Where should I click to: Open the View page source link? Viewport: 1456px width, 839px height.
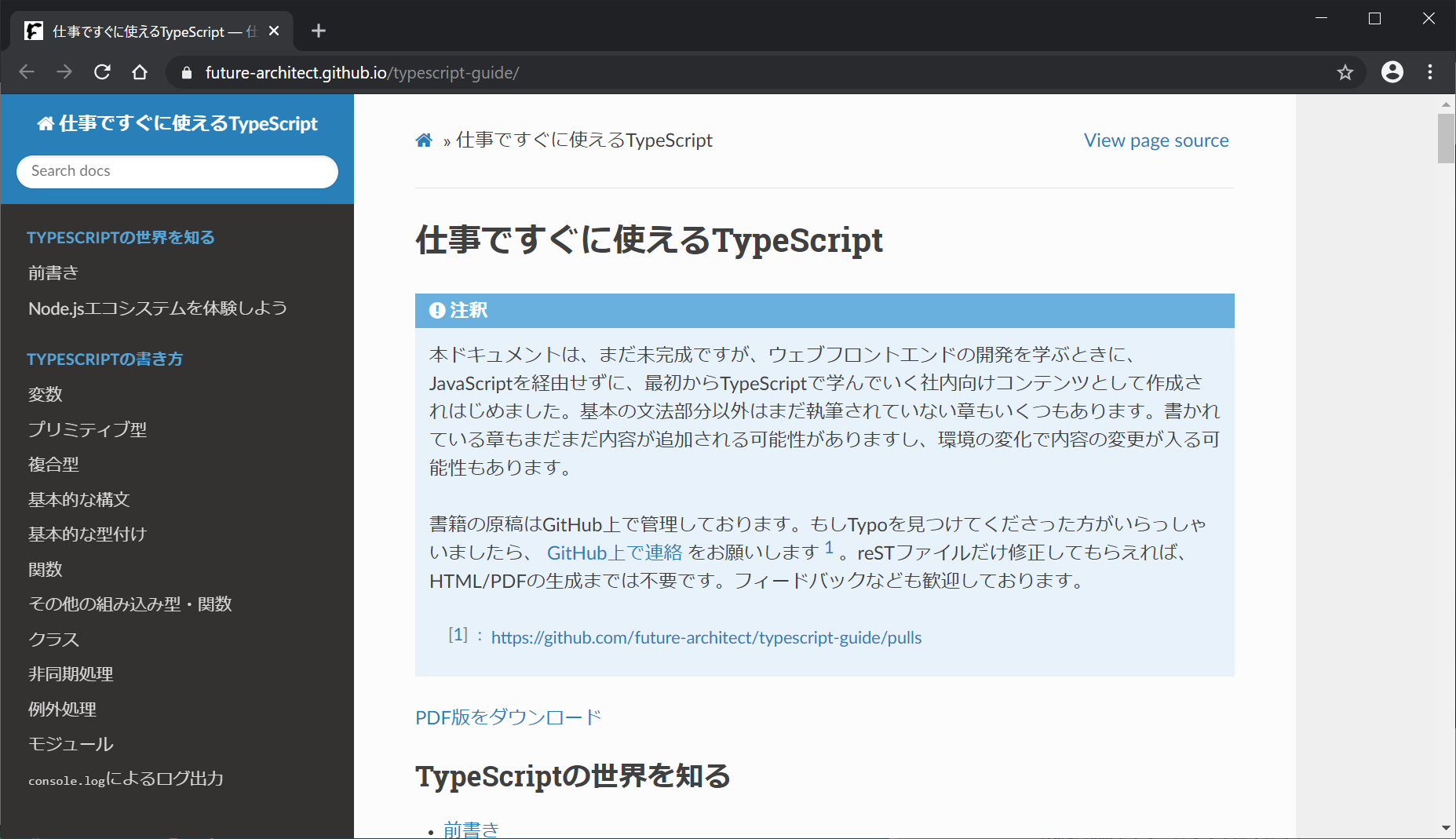(x=1155, y=140)
